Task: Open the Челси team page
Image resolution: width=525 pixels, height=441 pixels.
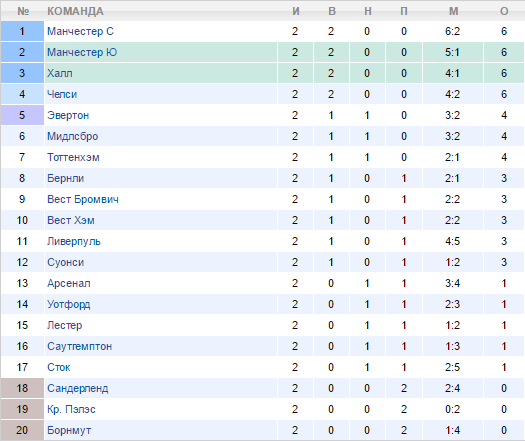Action: [62, 94]
